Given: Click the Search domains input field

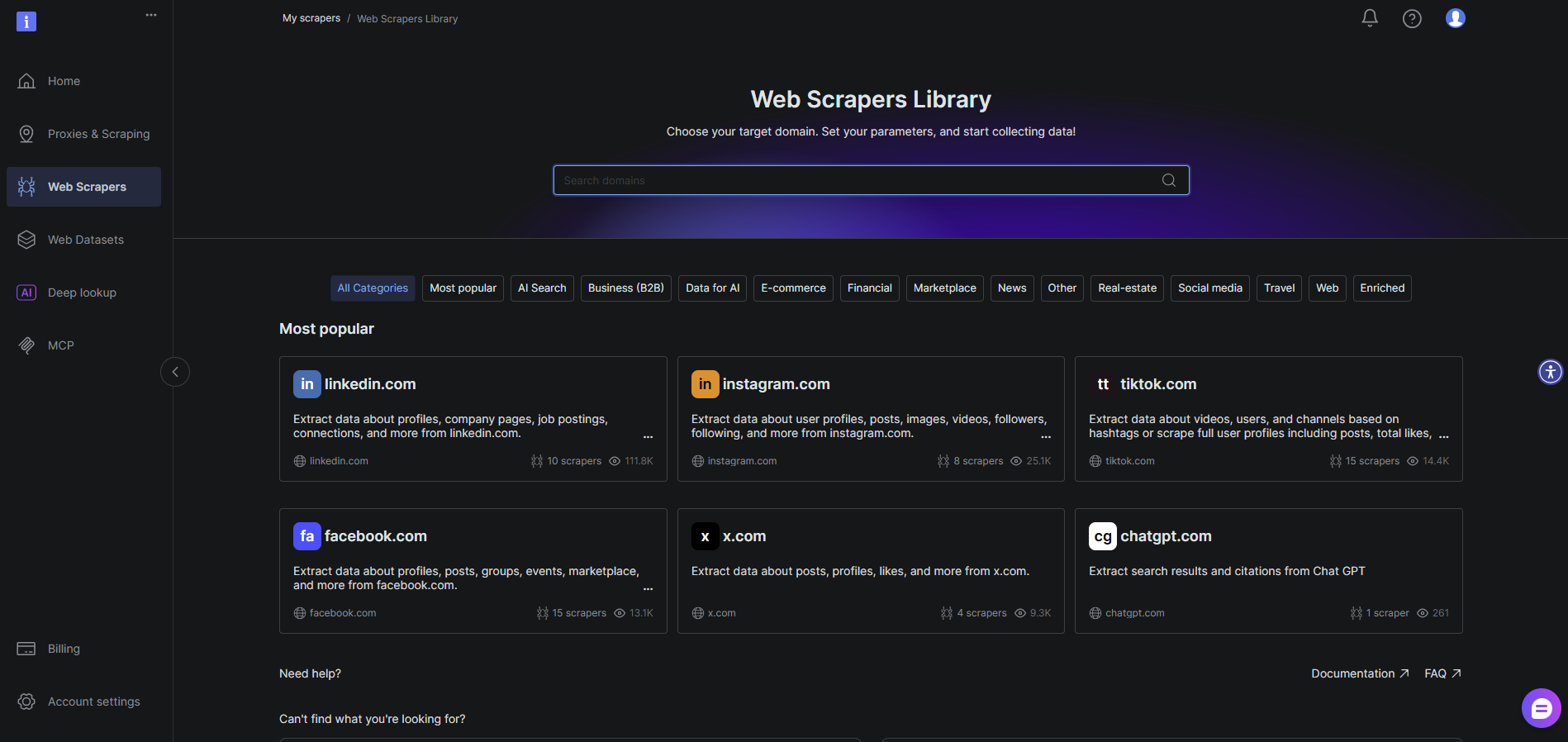Looking at the screenshot, I should pos(855,180).
